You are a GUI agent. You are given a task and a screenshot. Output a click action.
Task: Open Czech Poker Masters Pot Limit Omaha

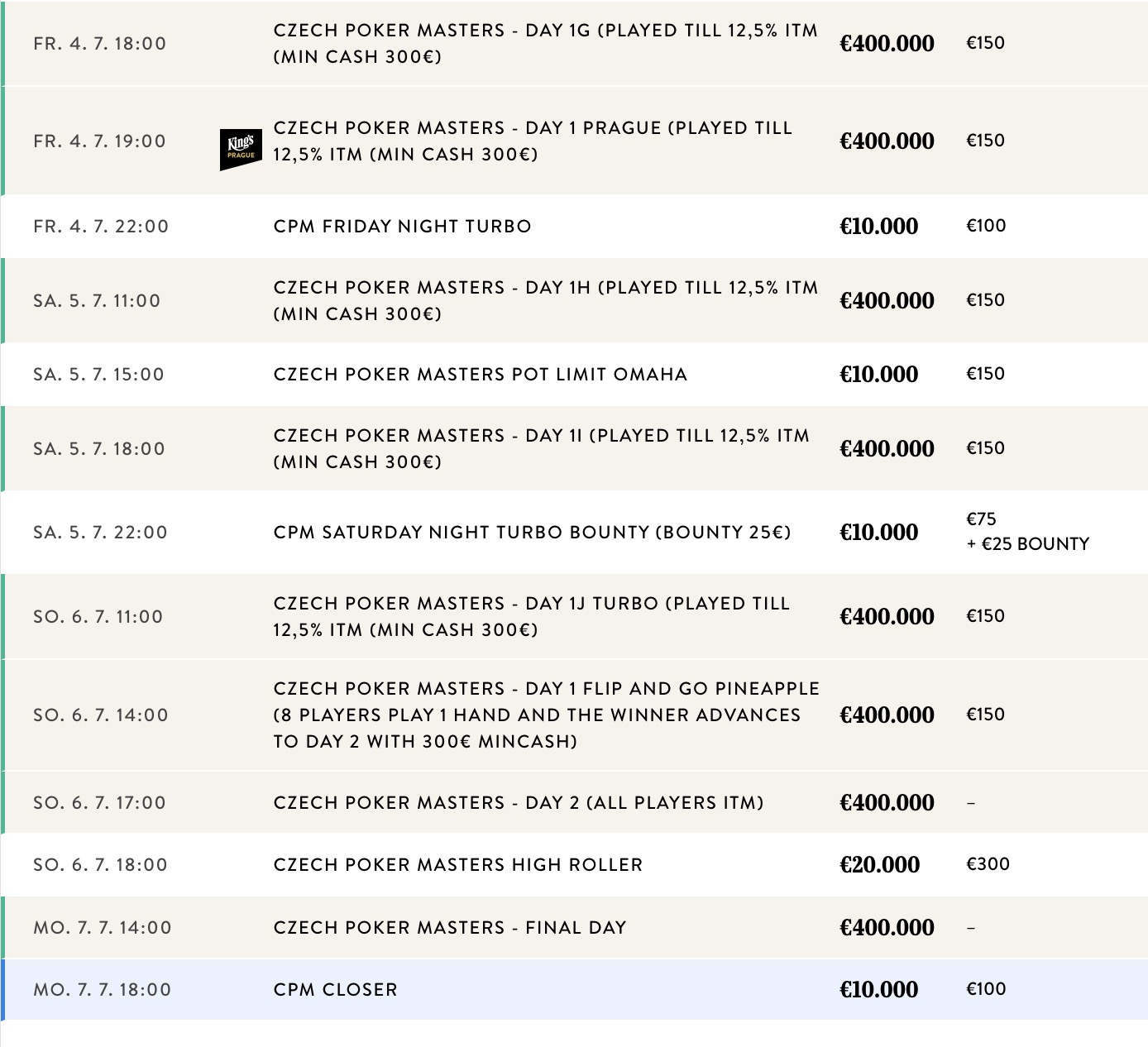480,374
